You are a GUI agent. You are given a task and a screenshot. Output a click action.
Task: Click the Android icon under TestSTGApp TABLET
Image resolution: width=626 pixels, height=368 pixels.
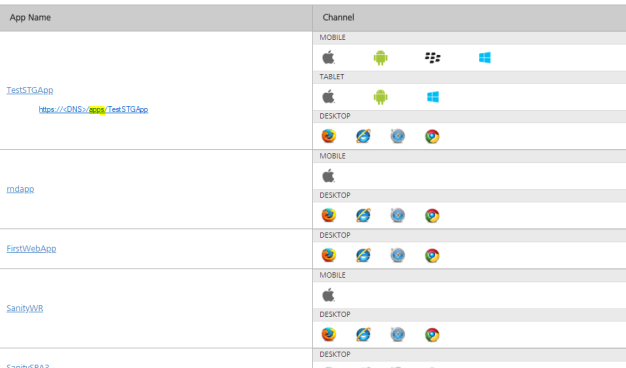(380, 97)
